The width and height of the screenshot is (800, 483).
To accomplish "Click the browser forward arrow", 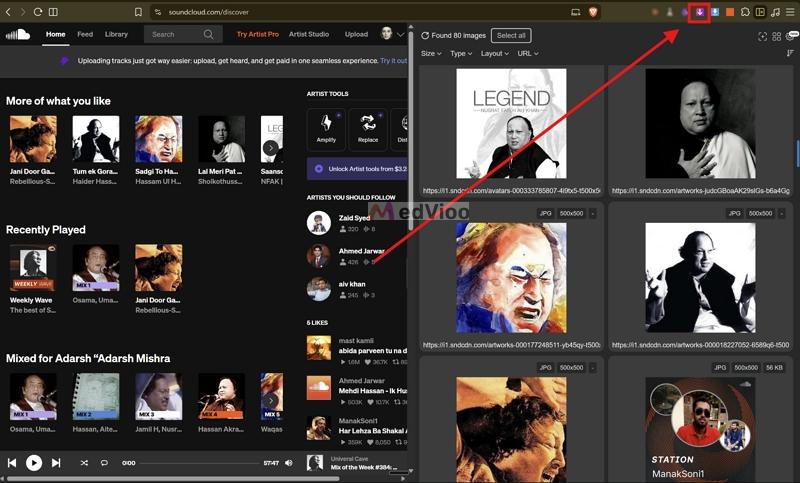I will 22,12.
